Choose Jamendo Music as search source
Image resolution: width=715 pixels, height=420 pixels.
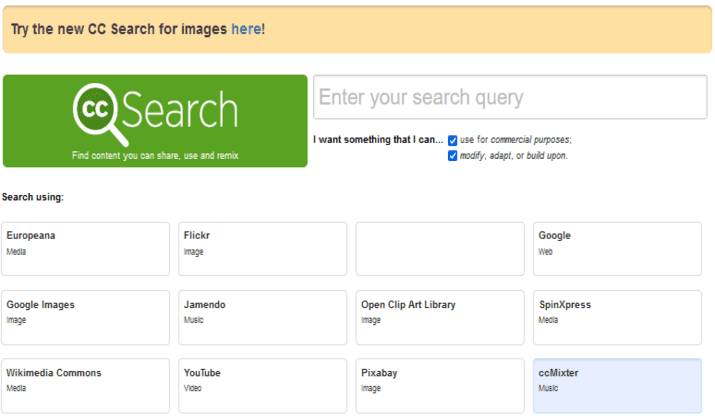[263, 317]
